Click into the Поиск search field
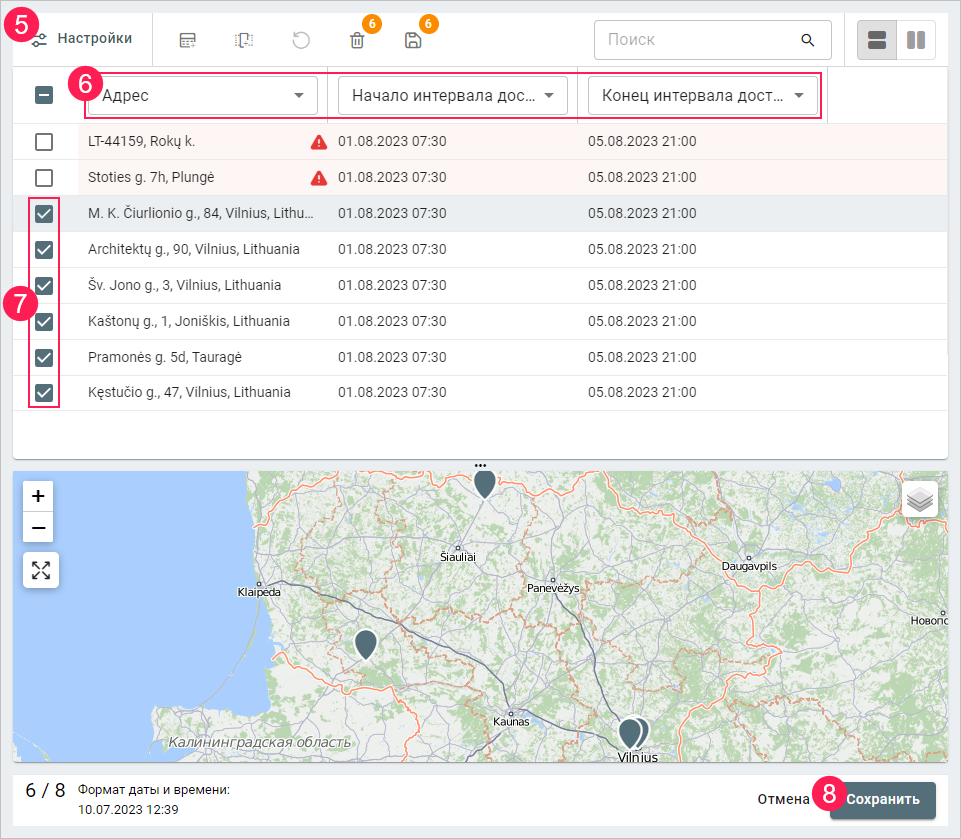Viewport: 961px width, 839px height. (x=695, y=41)
